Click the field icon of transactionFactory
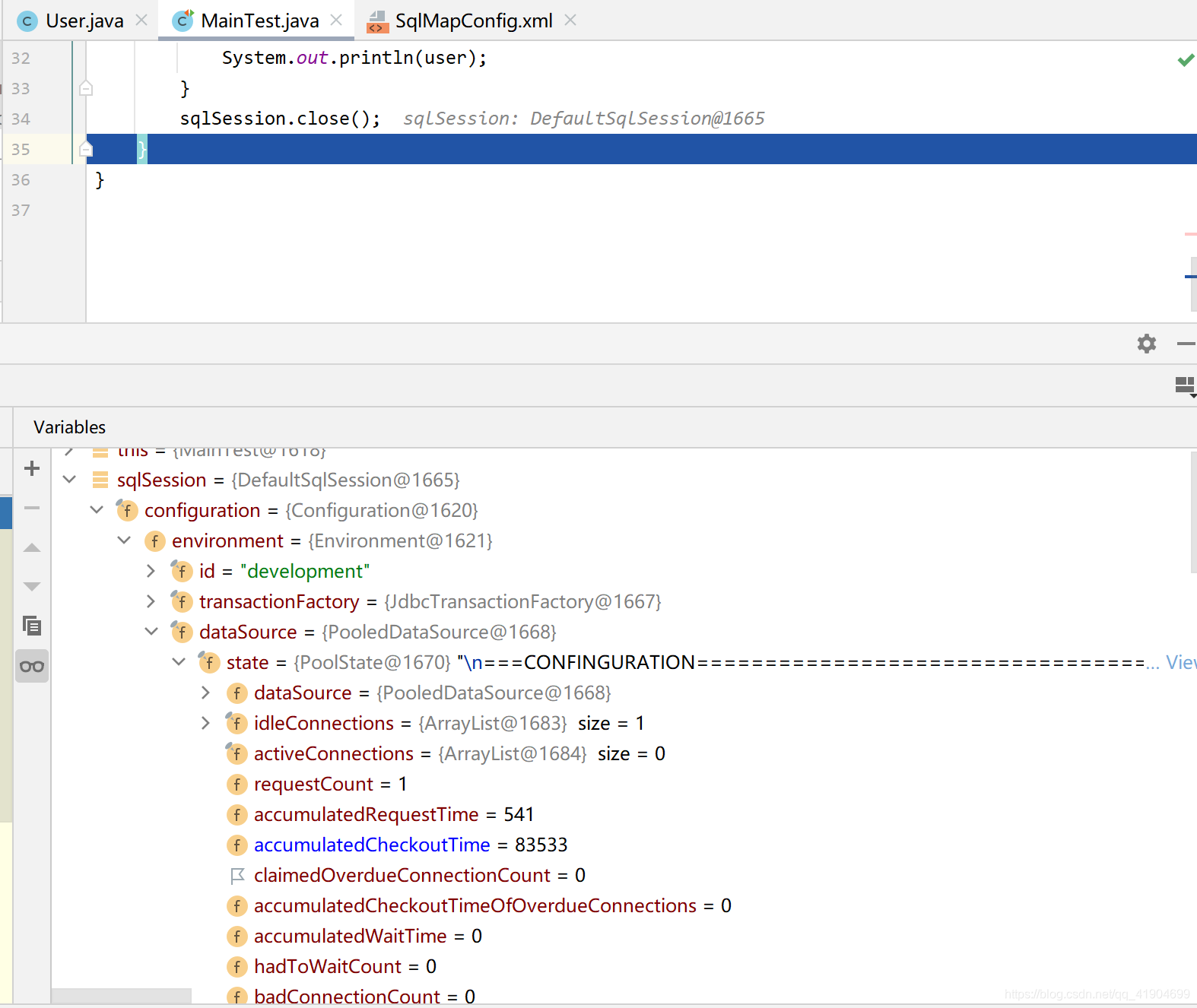Viewport: 1197px width, 1008px height. coord(182,601)
